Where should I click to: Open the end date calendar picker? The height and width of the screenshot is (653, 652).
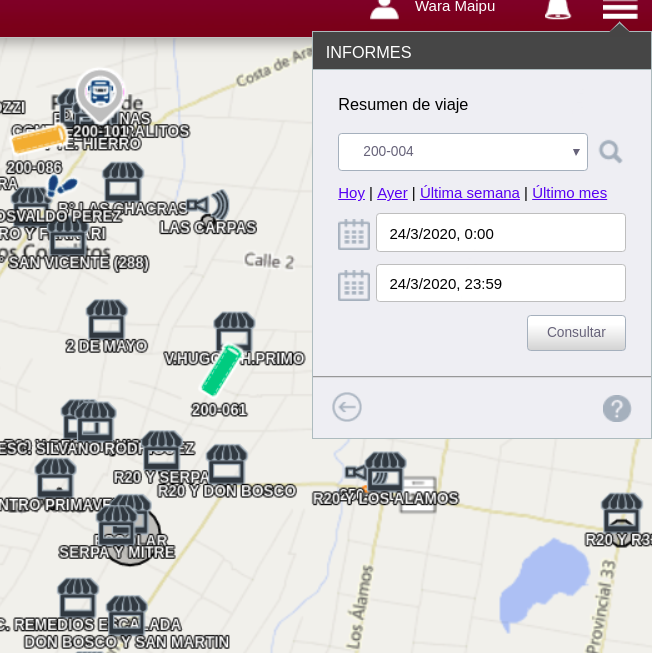354,285
